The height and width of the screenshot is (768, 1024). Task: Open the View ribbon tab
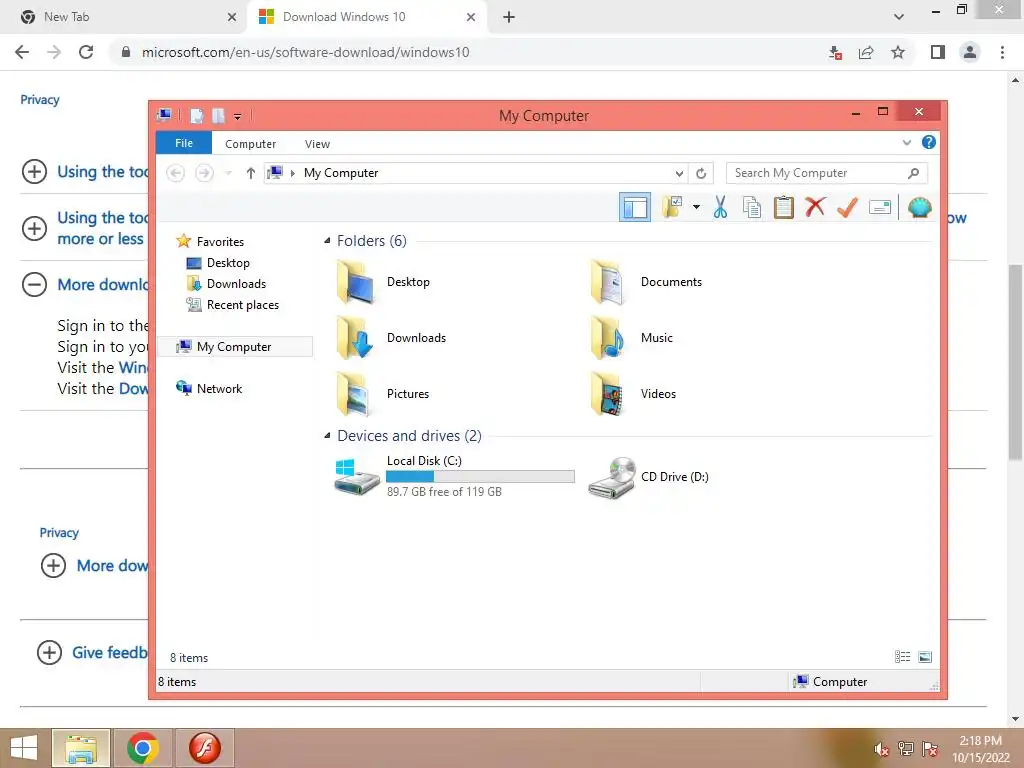pos(317,144)
